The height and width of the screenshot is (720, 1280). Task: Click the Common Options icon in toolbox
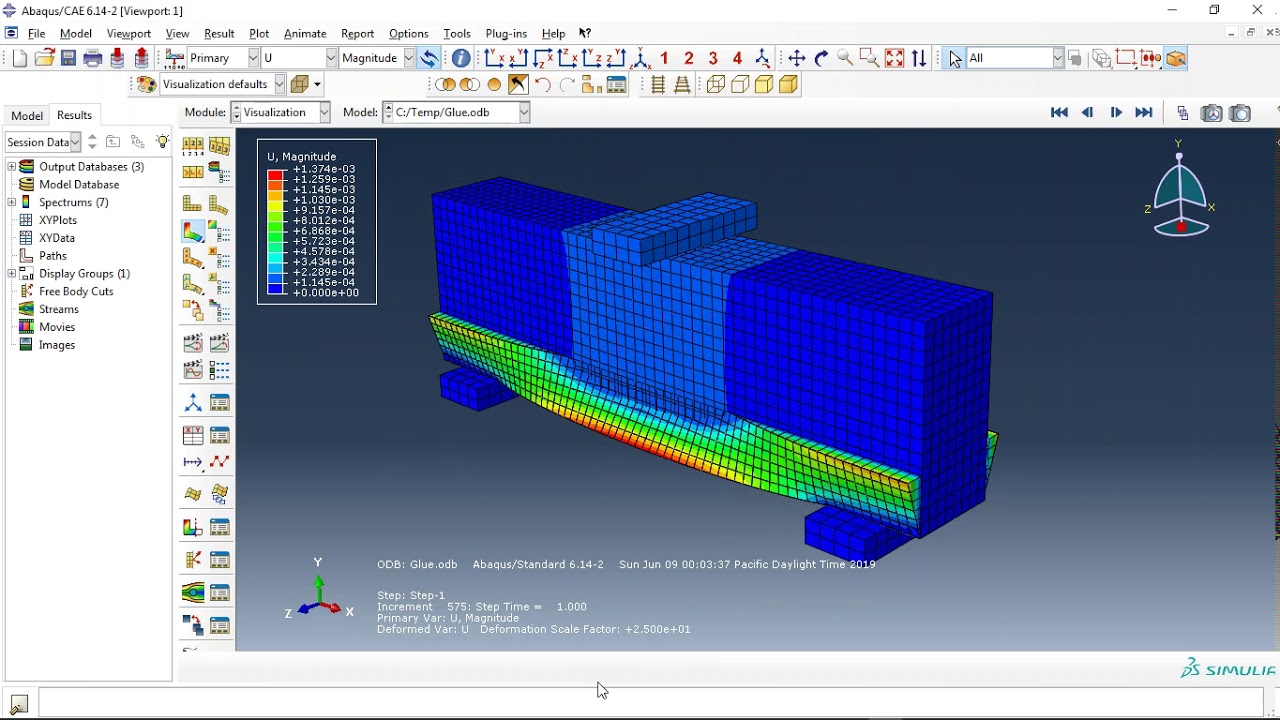(x=193, y=147)
